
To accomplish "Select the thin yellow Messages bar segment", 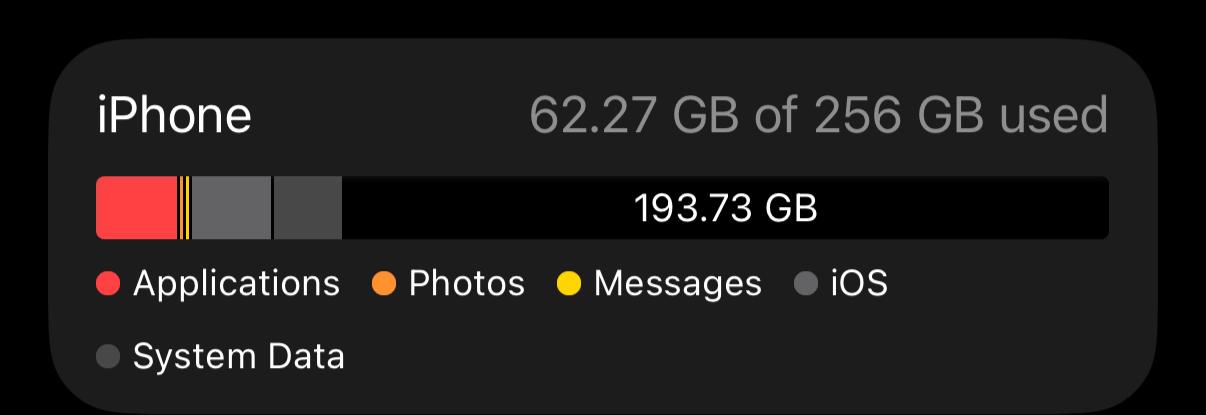I will 187,208.
